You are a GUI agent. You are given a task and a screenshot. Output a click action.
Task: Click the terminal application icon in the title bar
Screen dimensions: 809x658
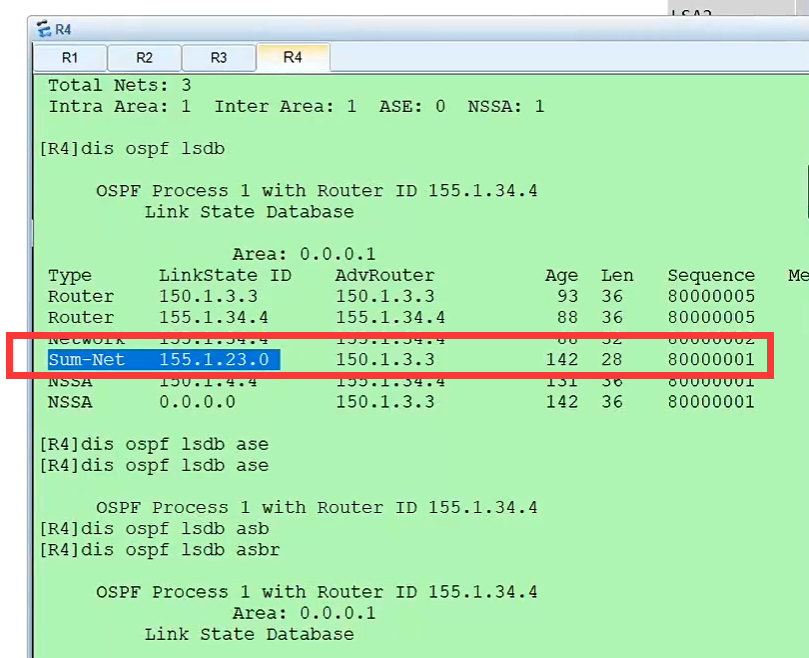coord(41,29)
